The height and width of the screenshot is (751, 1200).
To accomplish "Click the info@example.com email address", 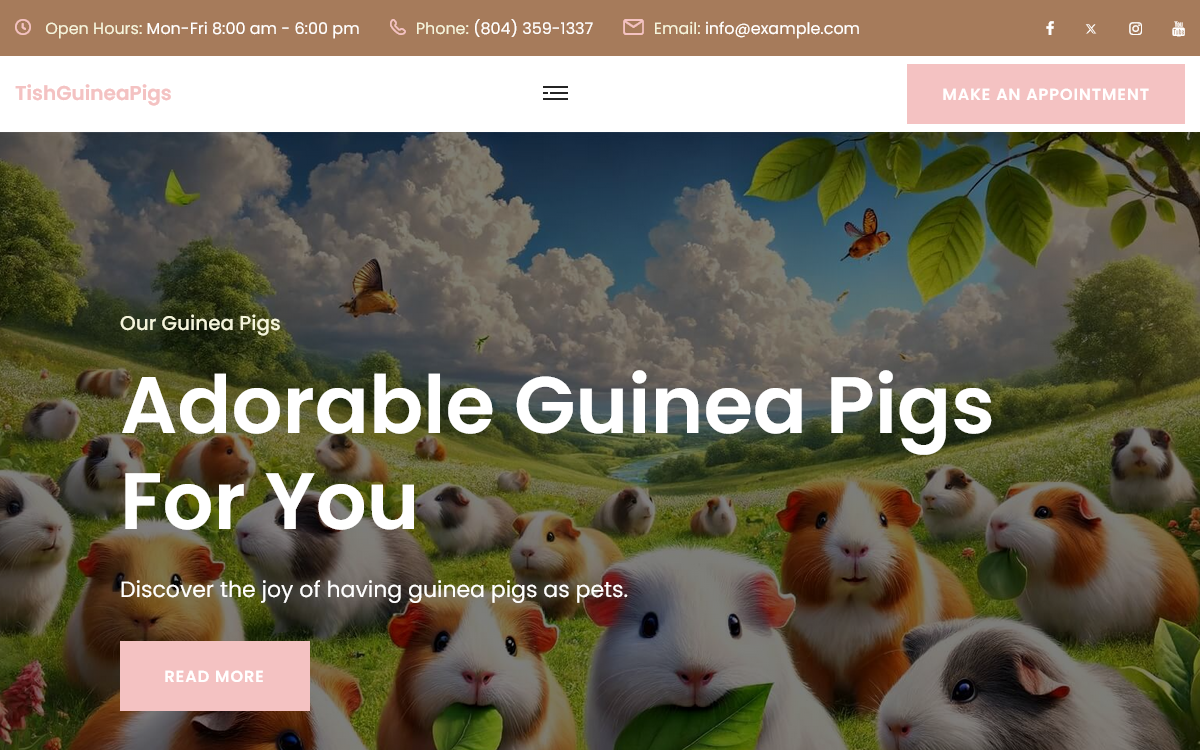I will click(x=782, y=28).
